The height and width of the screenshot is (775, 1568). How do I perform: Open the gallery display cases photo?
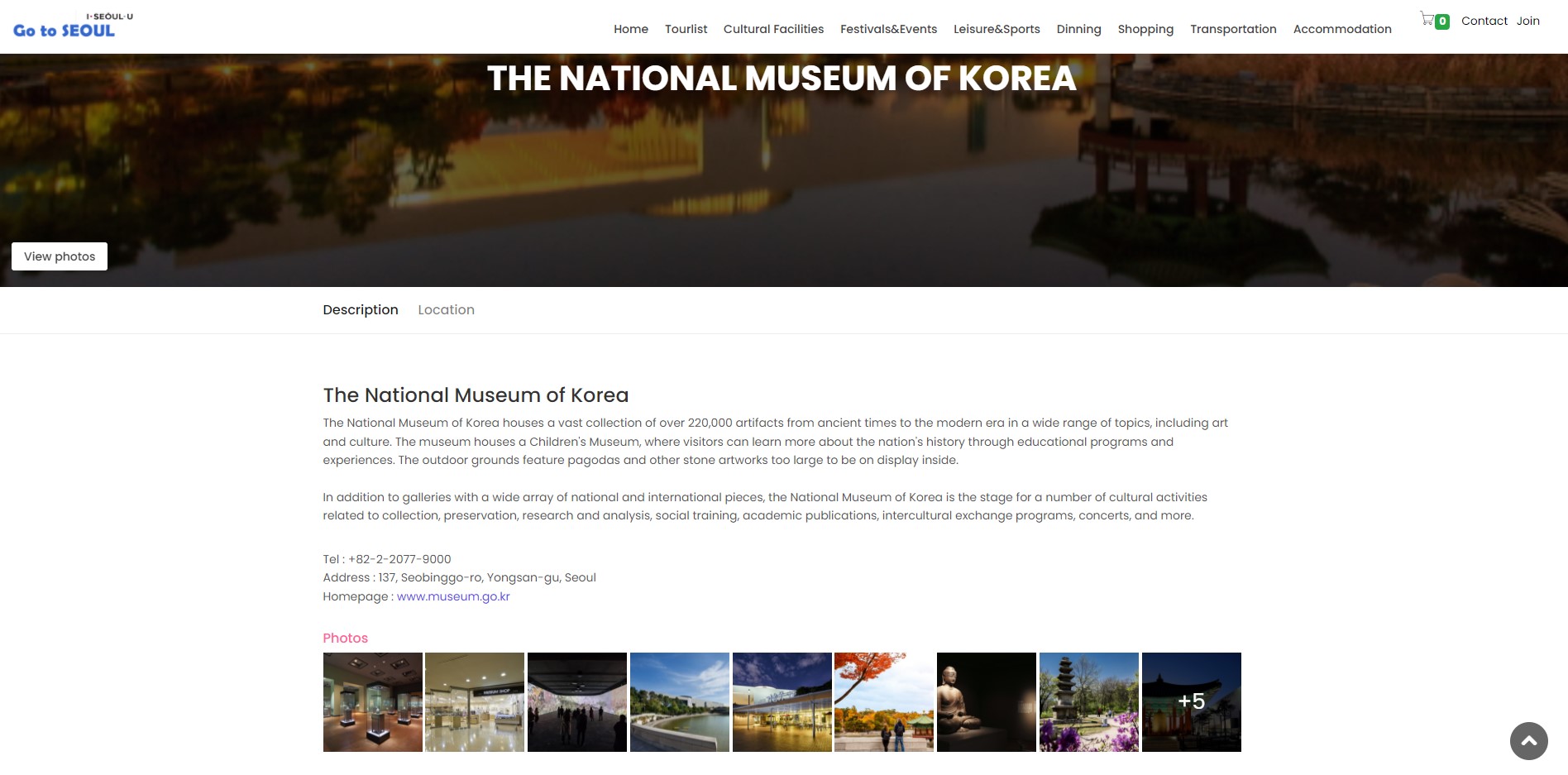pos(372,702)
